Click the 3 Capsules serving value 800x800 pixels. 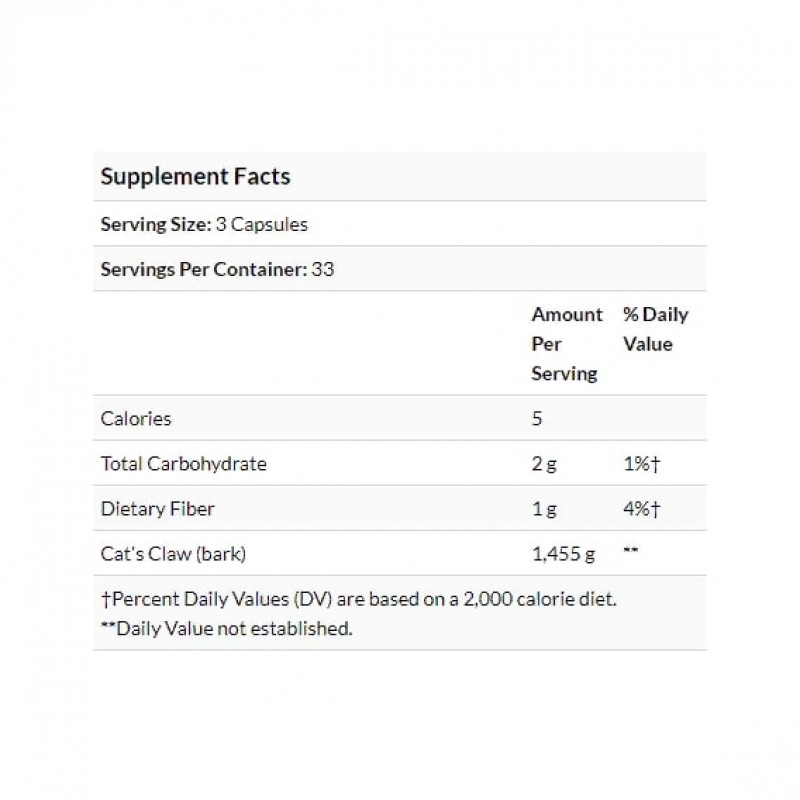pos(261,224)
